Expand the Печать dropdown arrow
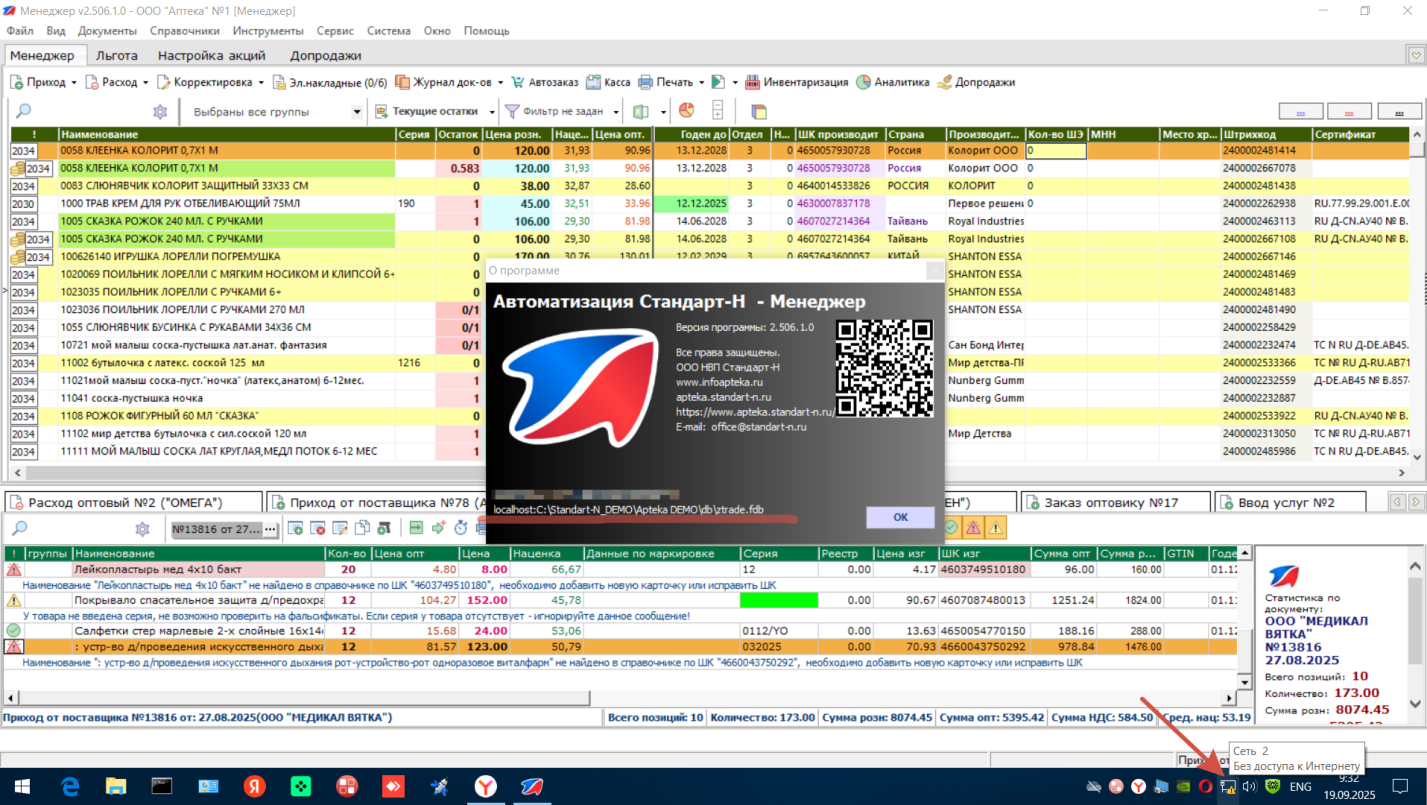 tap(700, 82)
